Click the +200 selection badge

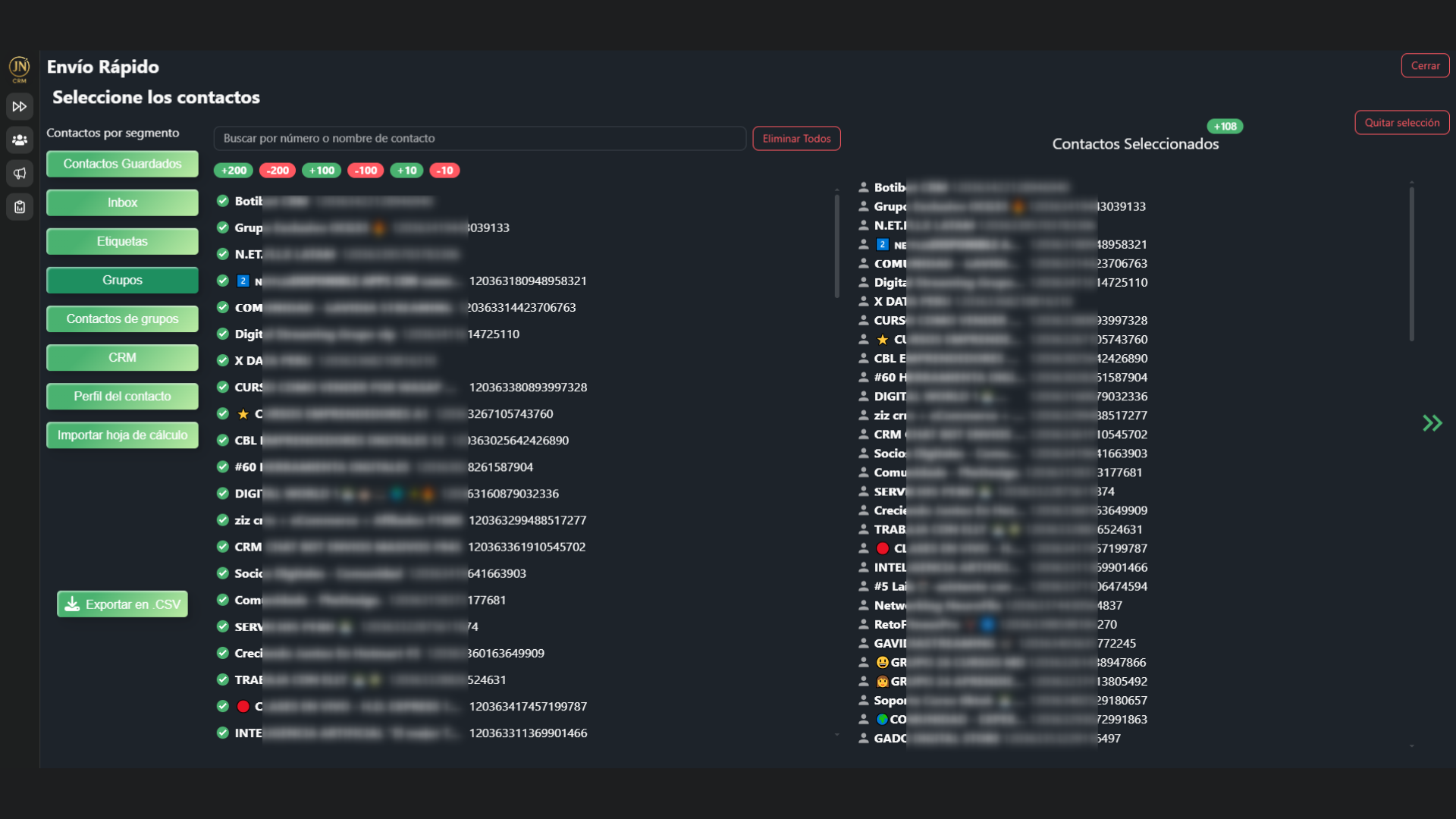(234, 171)
